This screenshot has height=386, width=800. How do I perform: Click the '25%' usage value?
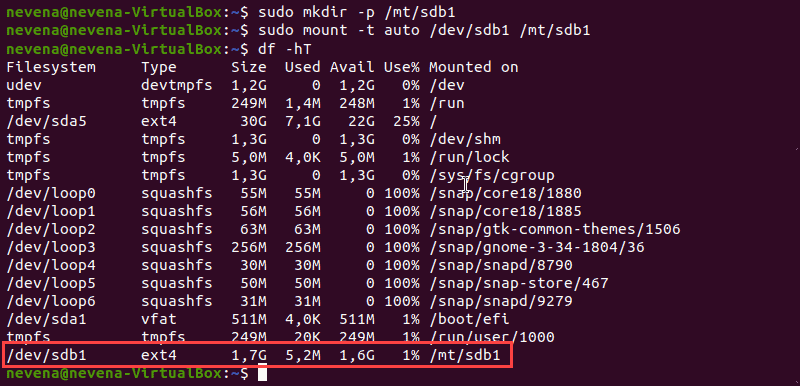(x=406, y=121)
